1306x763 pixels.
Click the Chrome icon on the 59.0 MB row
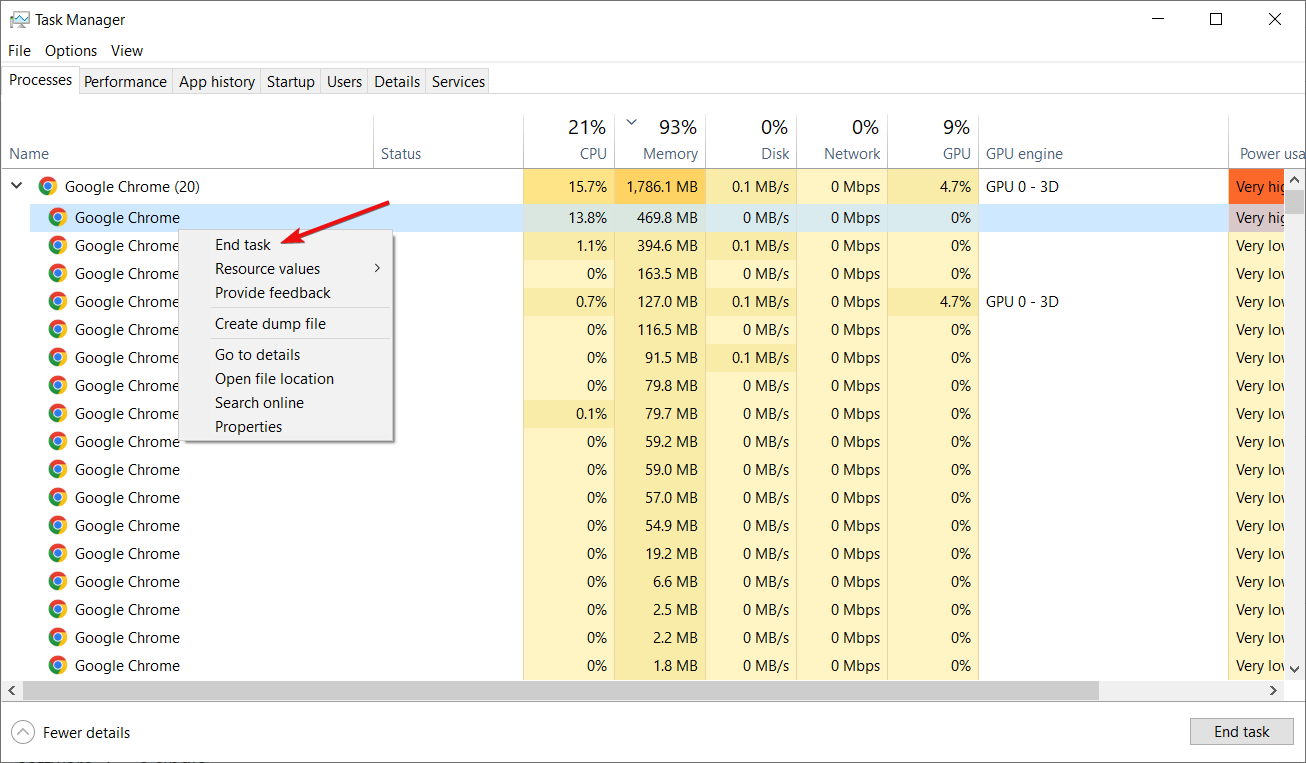click(x=57, y=469)
